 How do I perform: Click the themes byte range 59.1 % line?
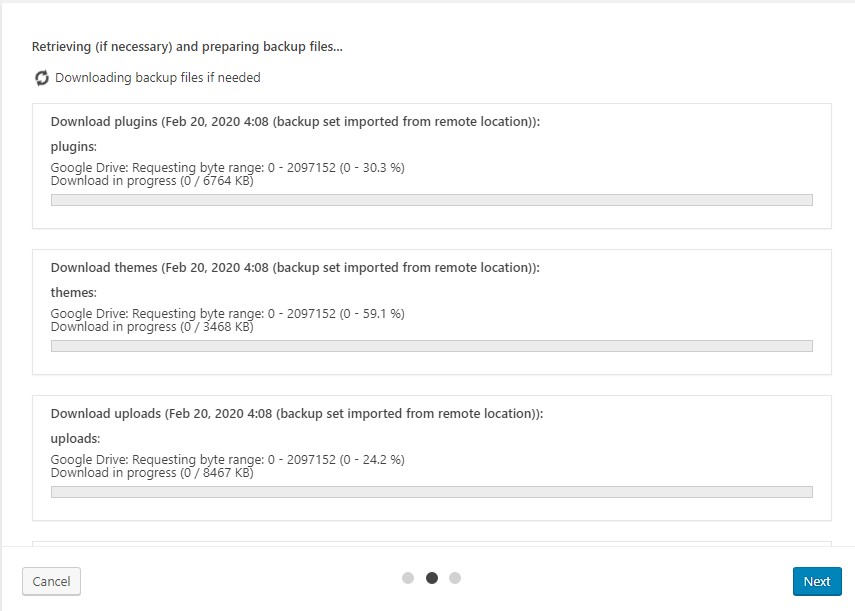(227, 313)
